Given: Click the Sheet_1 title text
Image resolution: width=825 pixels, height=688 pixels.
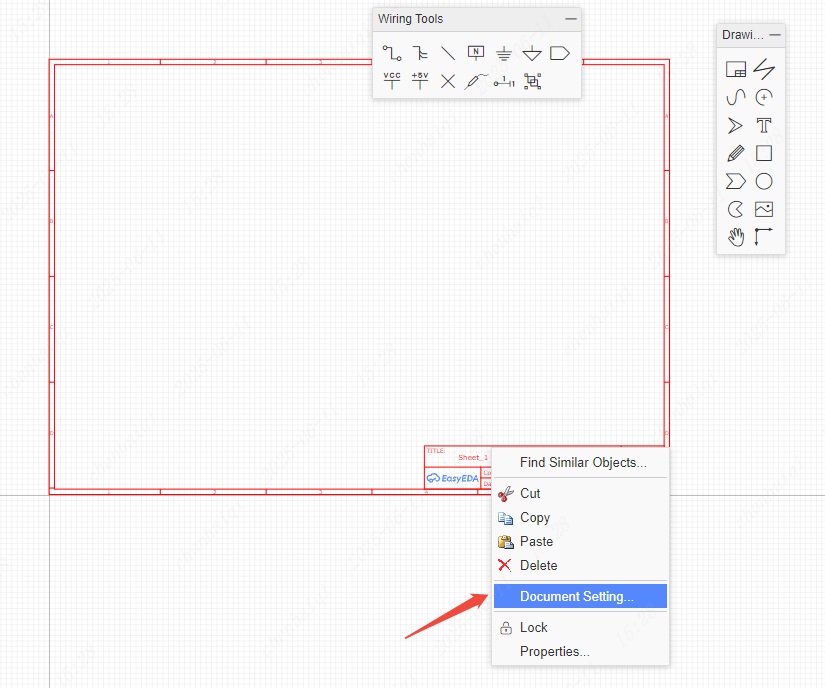Looking at the screenshot, I should pos(473,457).
